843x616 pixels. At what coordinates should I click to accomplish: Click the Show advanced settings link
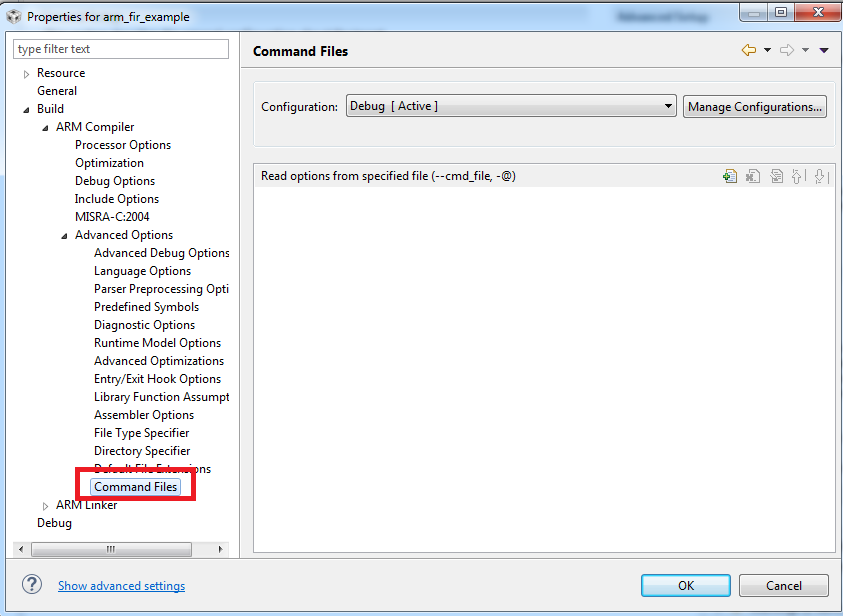click(x=121, y=586)
